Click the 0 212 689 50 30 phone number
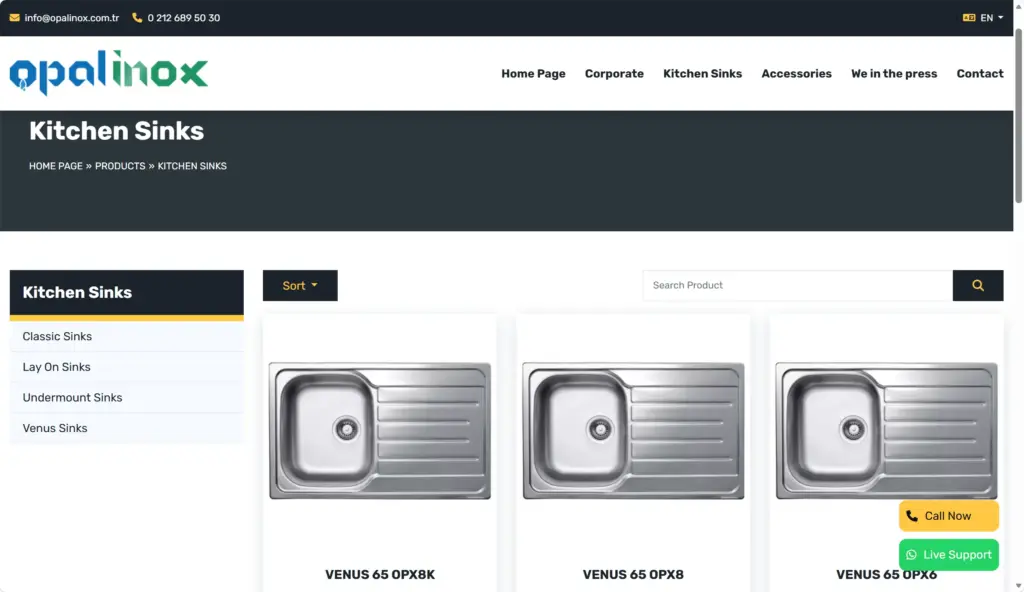The width and height of the screenshot is (1024, 592). pos(184,18)
